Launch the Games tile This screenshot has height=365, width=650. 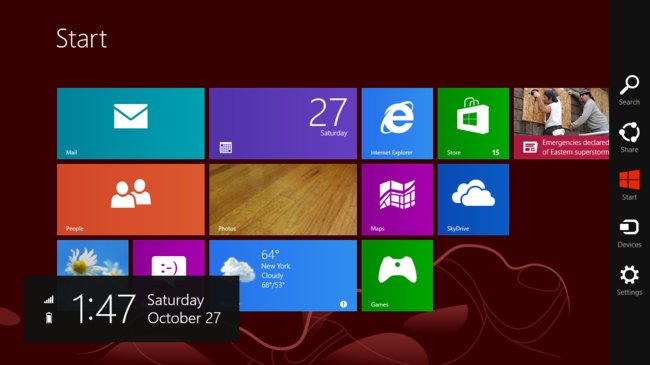pos(397,275)
